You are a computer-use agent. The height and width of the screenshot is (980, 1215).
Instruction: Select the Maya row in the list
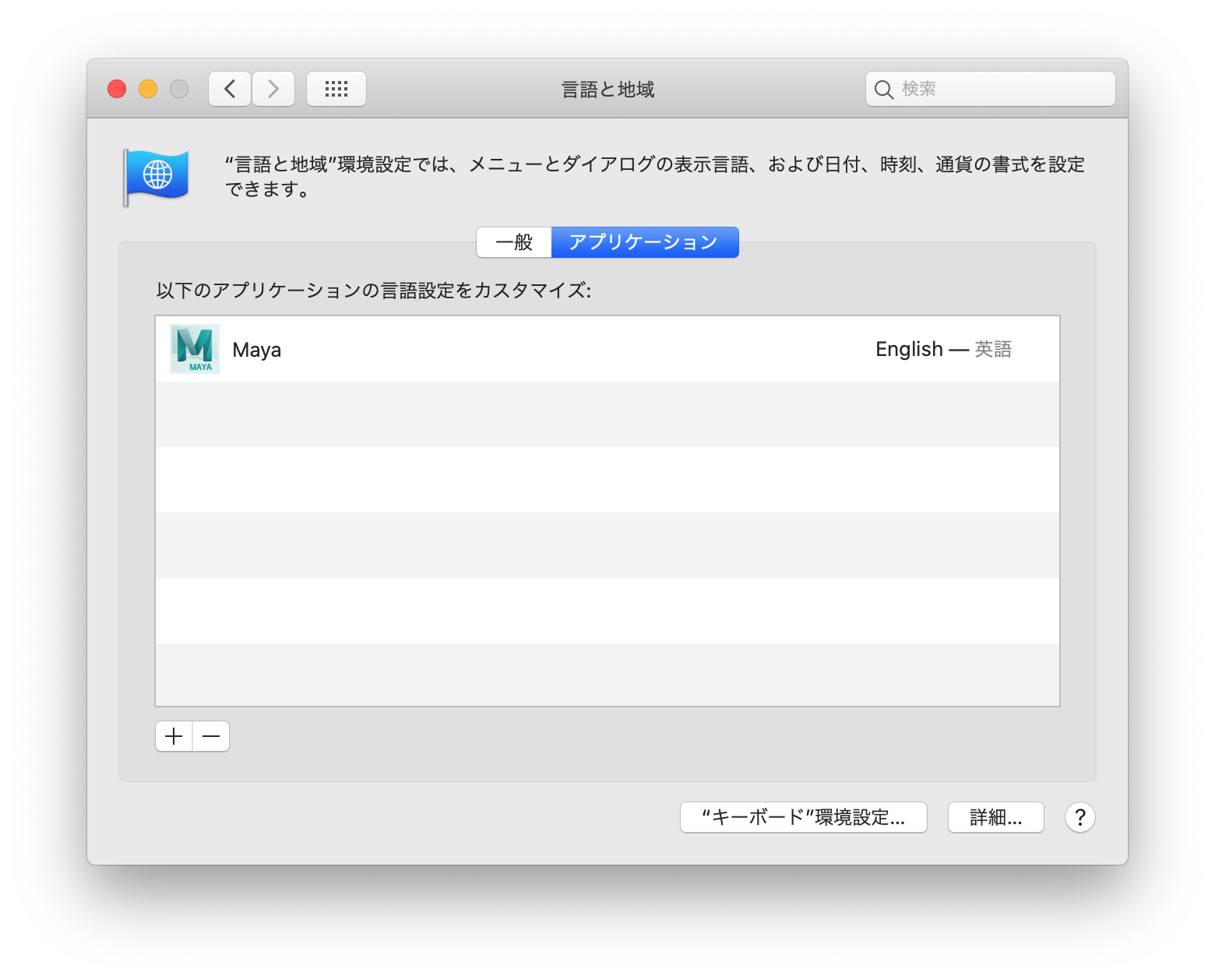545,348
